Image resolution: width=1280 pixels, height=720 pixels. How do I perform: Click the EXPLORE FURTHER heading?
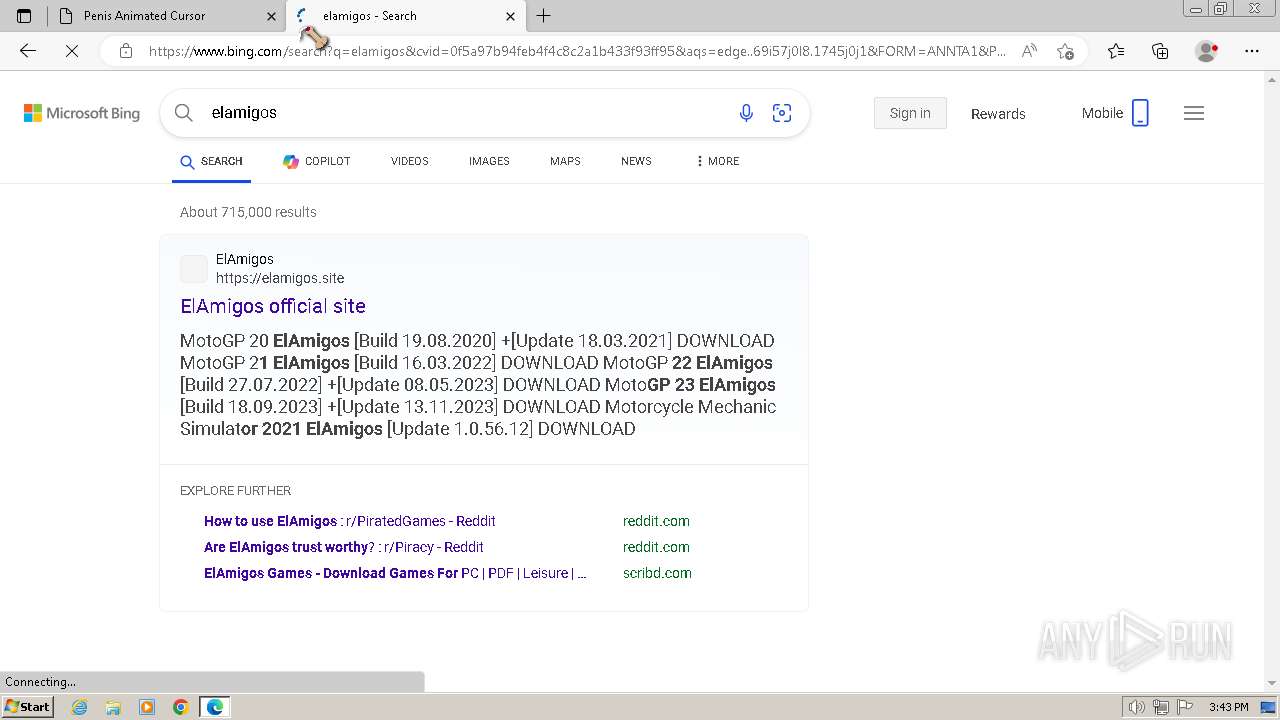click(x=235, y=491)
